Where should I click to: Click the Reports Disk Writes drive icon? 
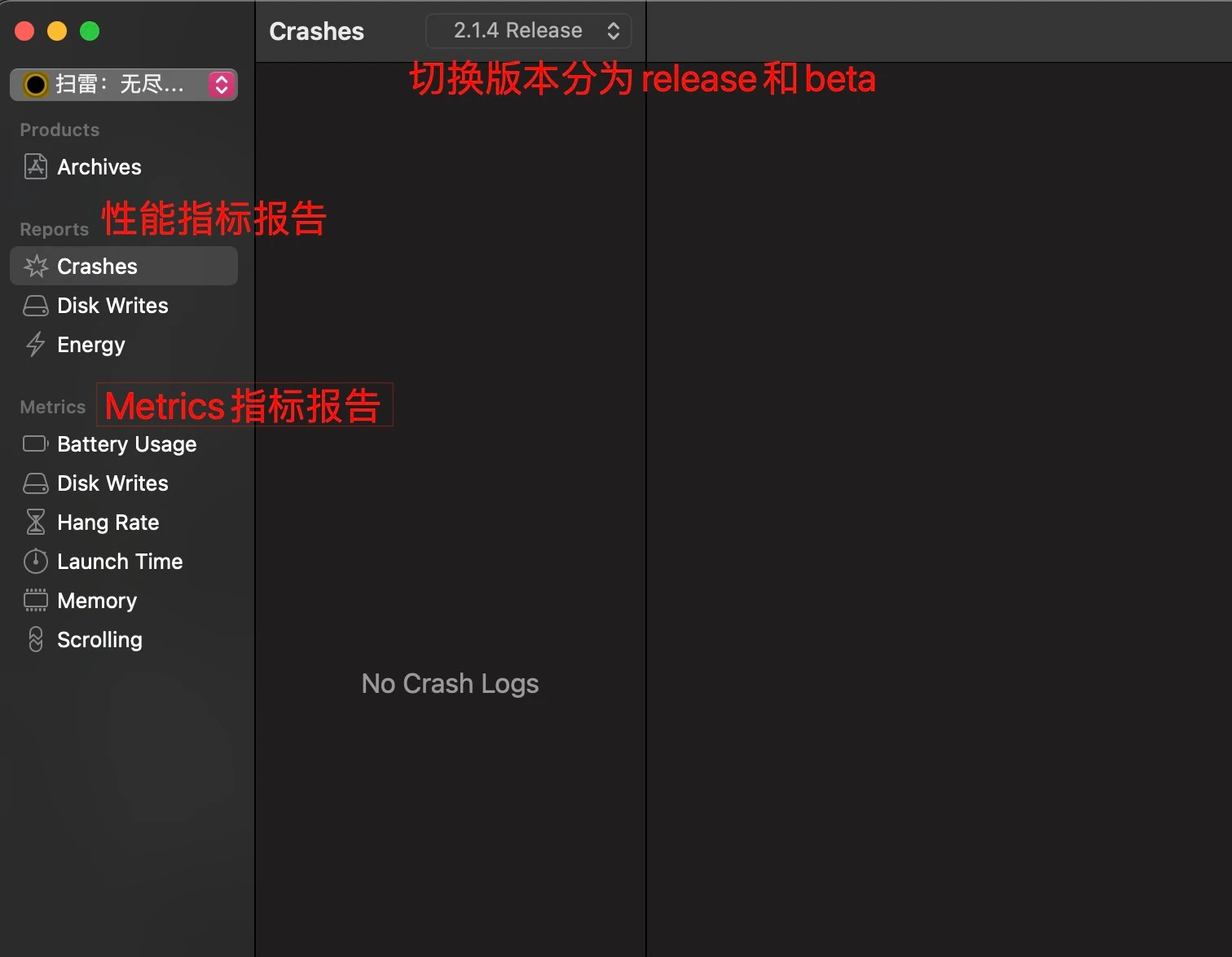35,306
